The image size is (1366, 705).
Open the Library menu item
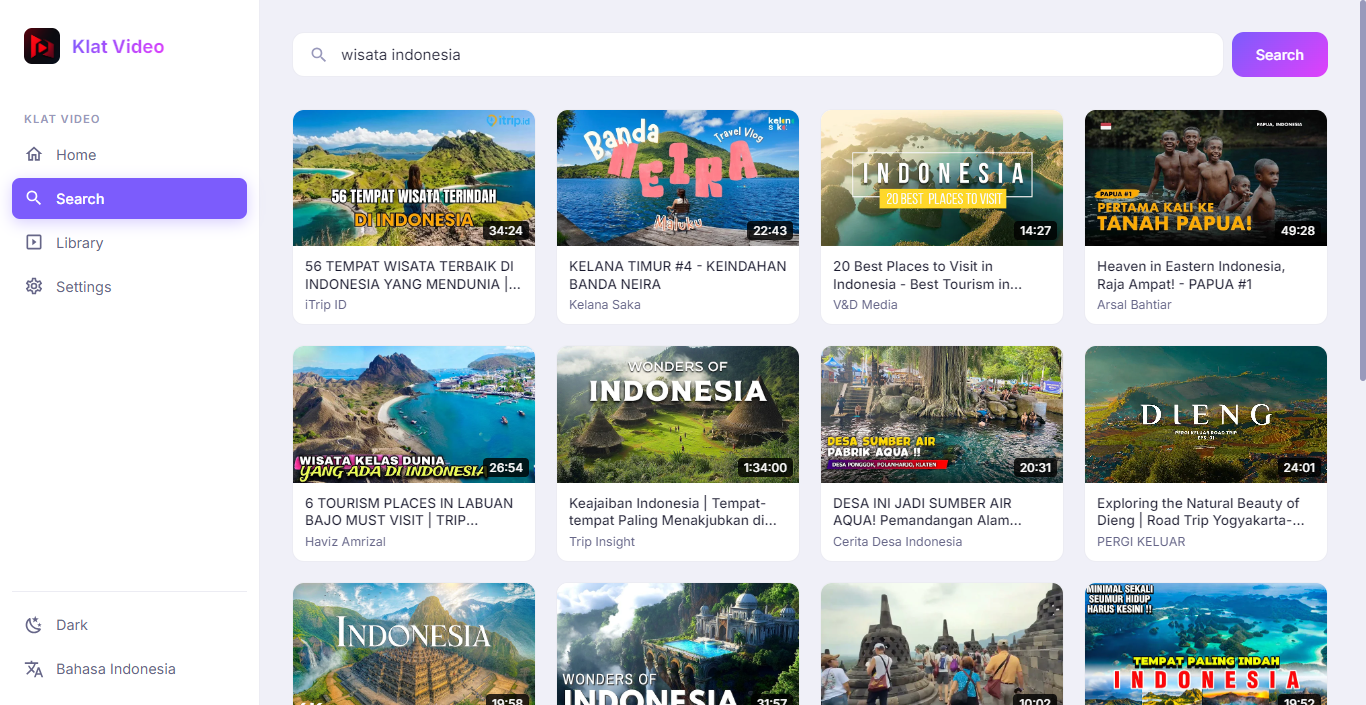tap(129, 242)
